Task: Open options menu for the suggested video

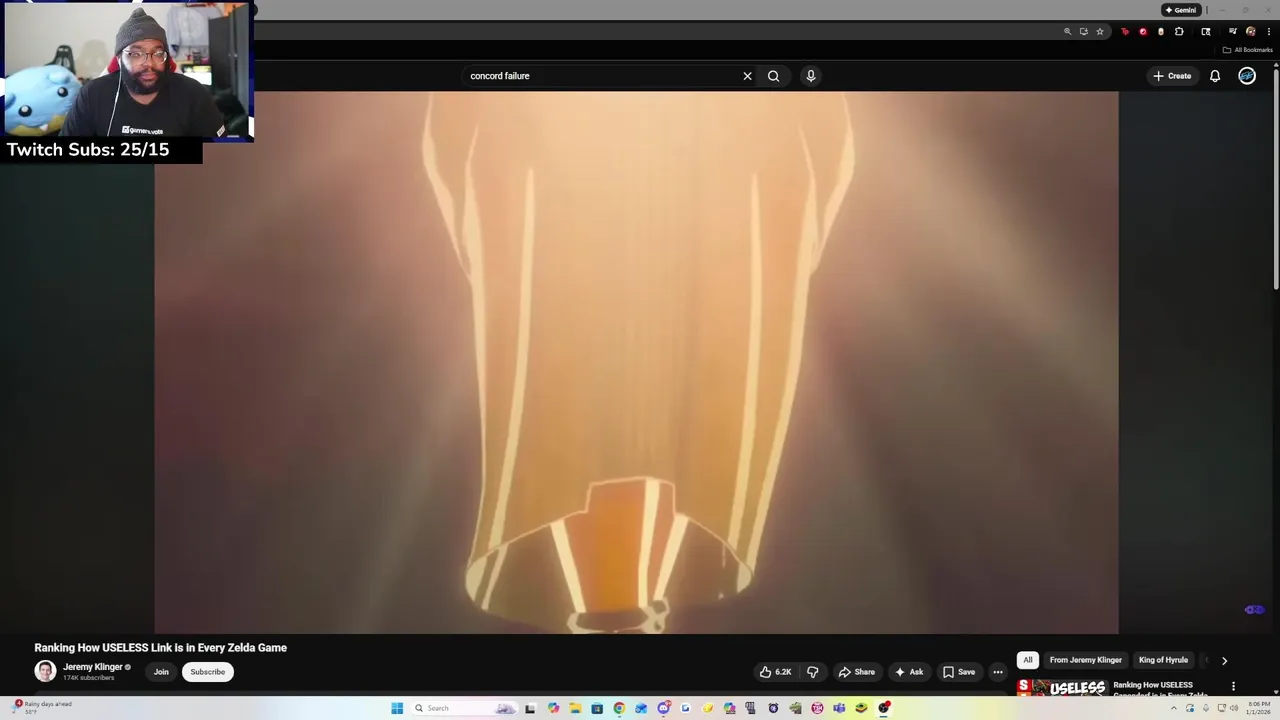Action: point(1233,687)
